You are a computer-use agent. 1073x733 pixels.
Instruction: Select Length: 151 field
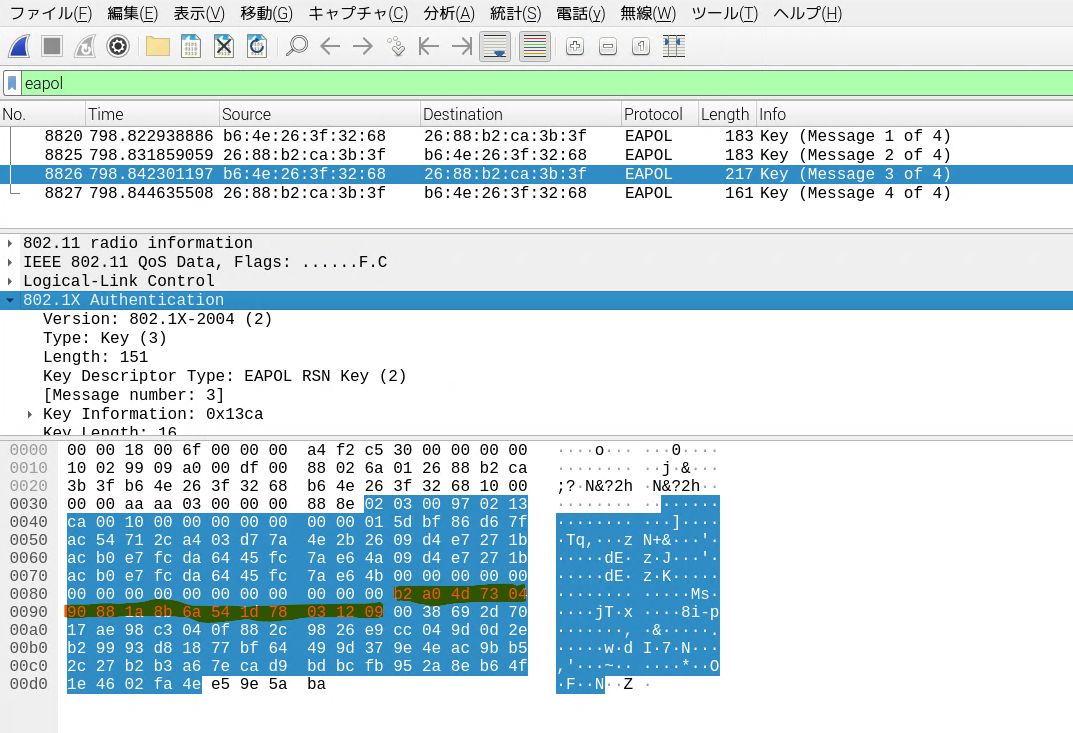click(95, 357)
